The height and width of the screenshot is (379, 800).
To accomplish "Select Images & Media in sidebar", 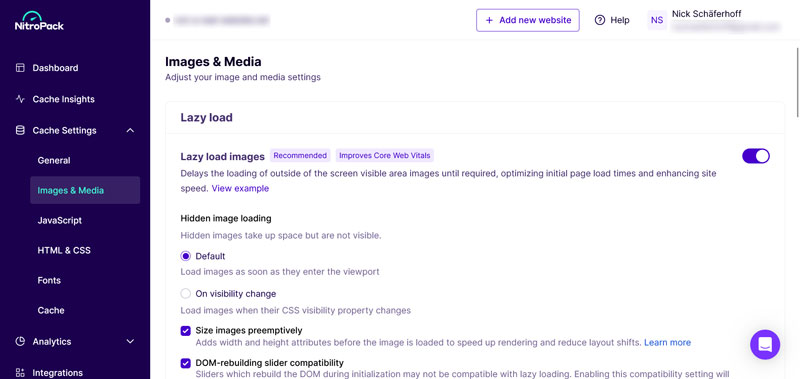I will tap(85, 190).
